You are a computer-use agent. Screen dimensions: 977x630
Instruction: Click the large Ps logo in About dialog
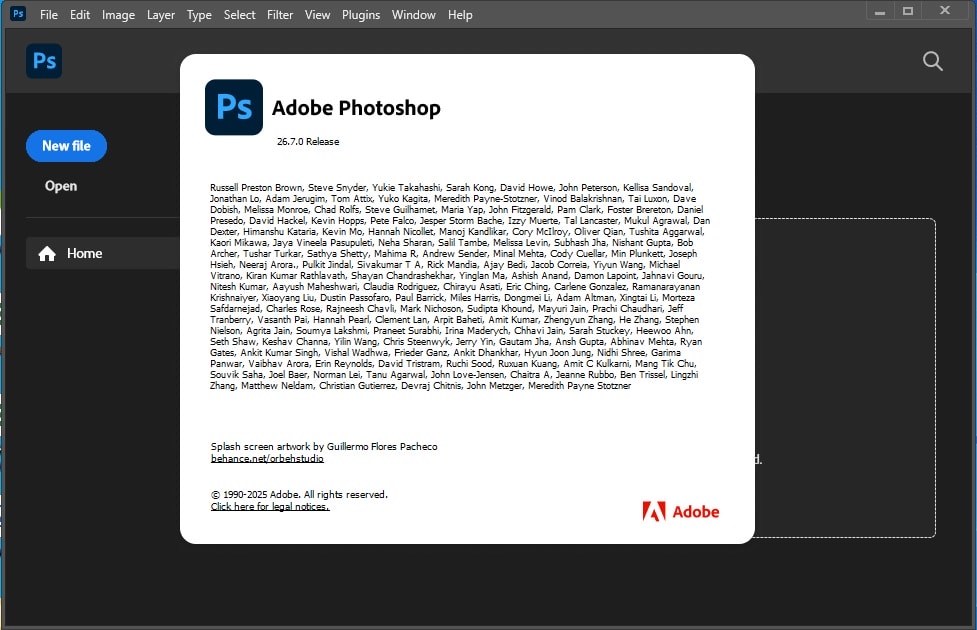point(234,107)
